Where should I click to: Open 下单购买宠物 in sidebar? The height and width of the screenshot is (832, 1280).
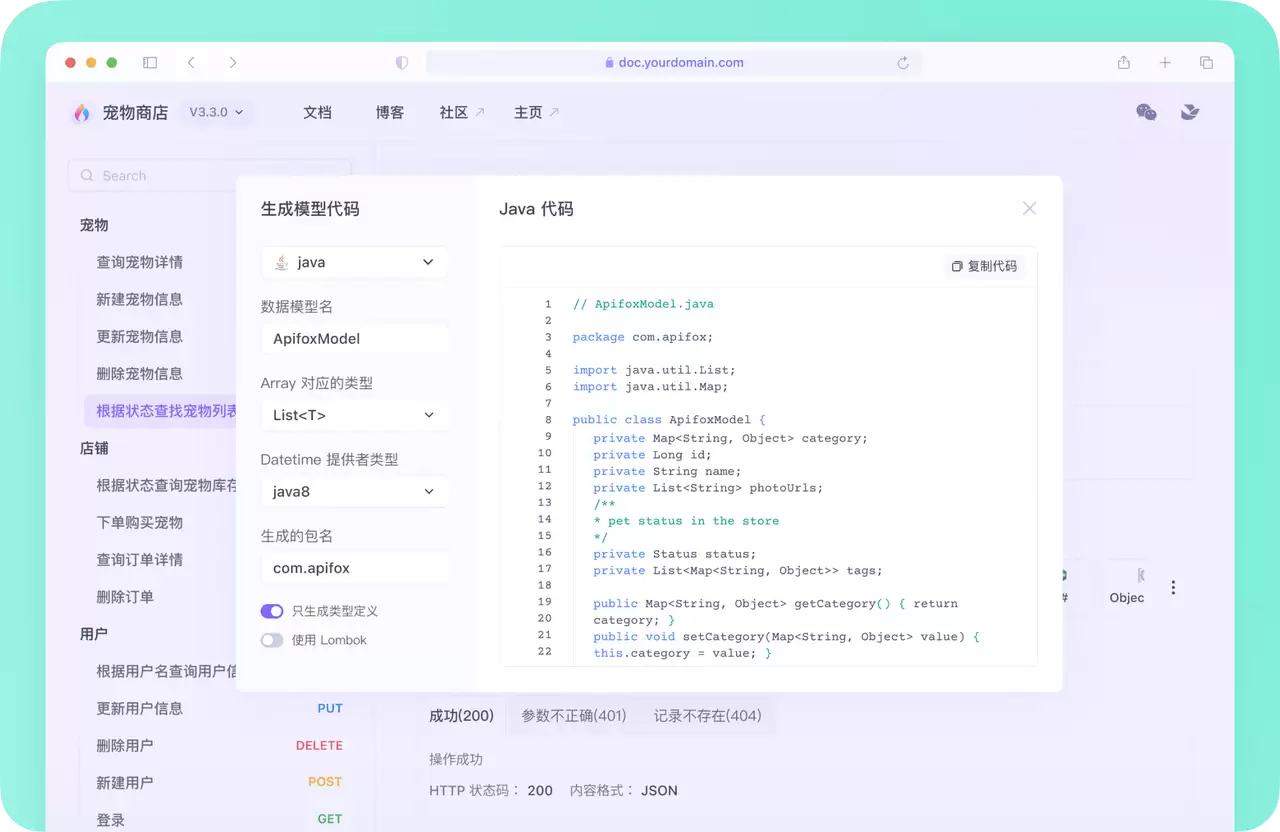coord(140,522)
